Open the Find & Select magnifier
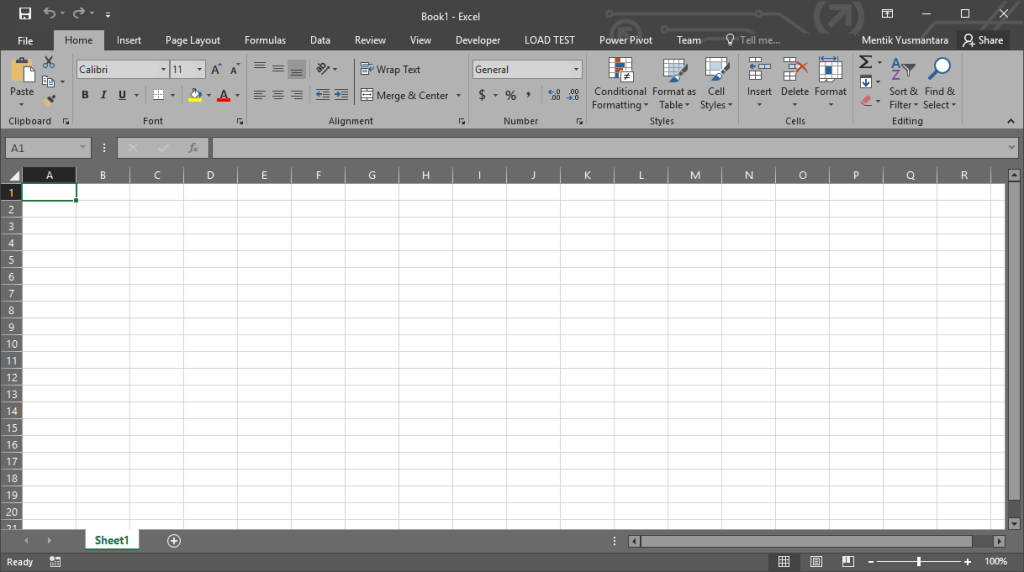Screen dimensions: 1024x572 tap(939, 70)
